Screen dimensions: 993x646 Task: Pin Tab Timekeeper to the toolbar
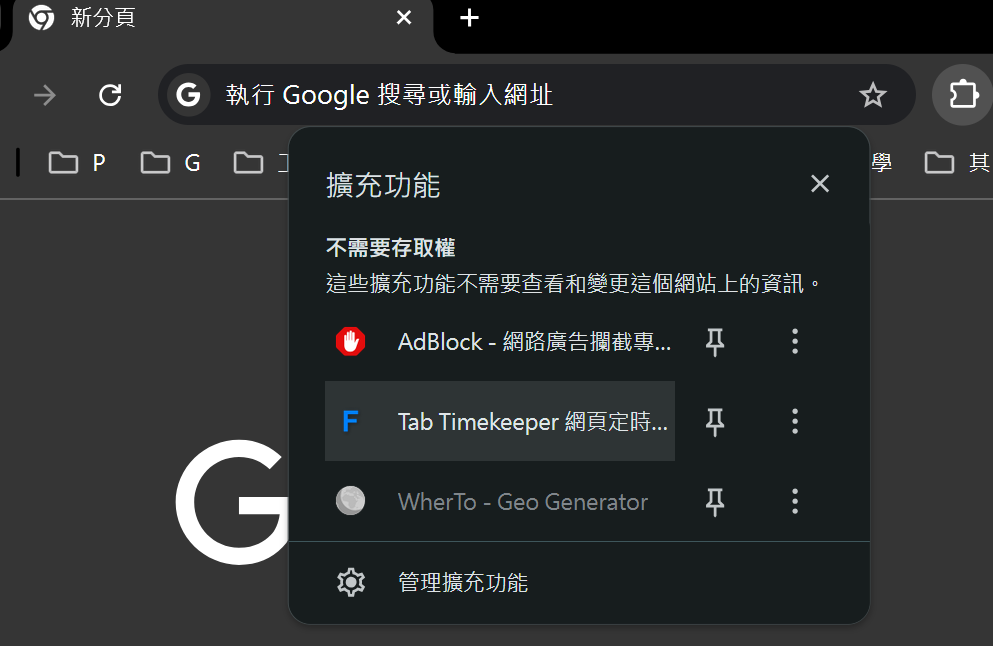coord(715,422)
